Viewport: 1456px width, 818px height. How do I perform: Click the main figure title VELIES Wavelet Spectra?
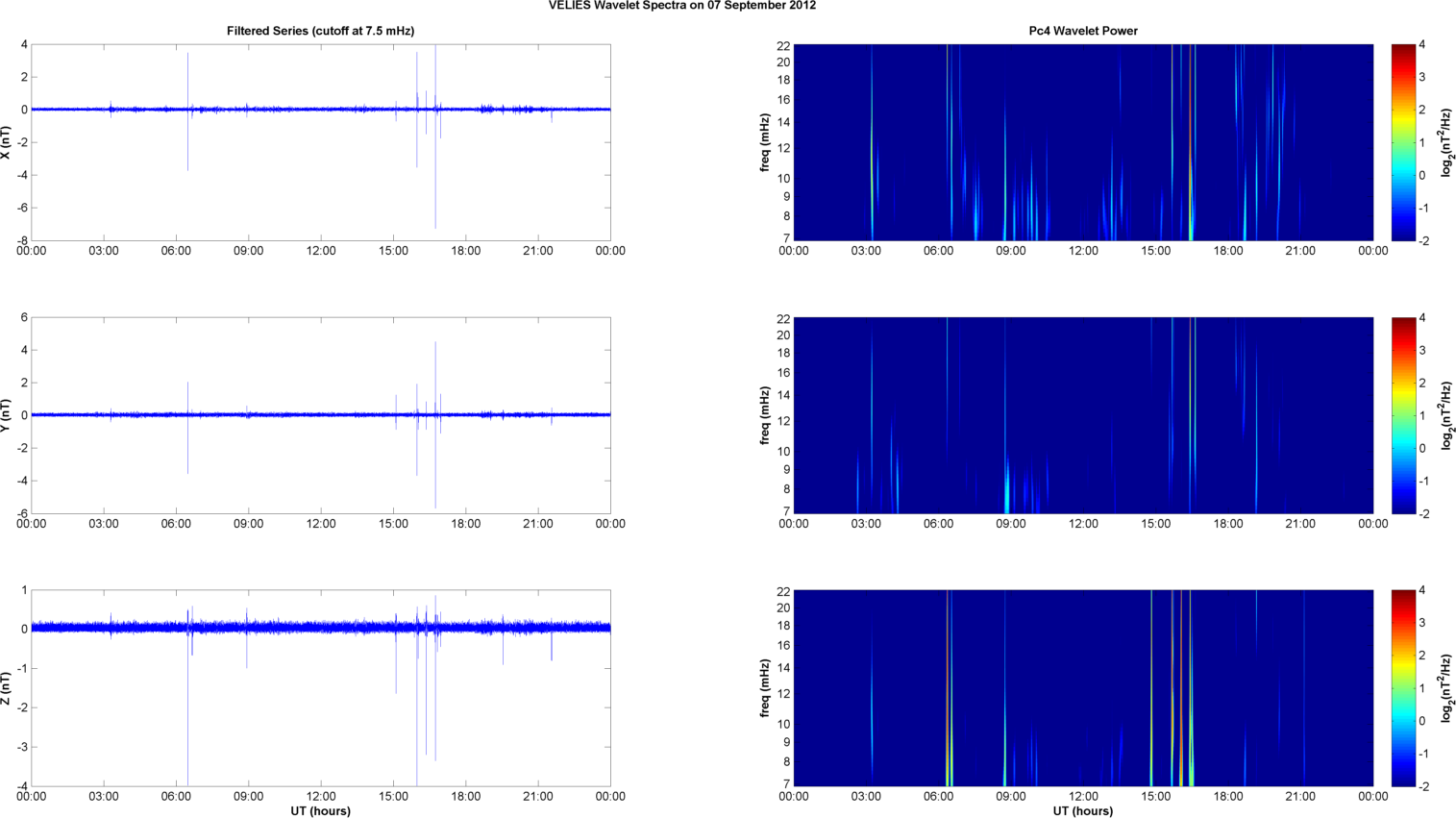tap(682, 6)
